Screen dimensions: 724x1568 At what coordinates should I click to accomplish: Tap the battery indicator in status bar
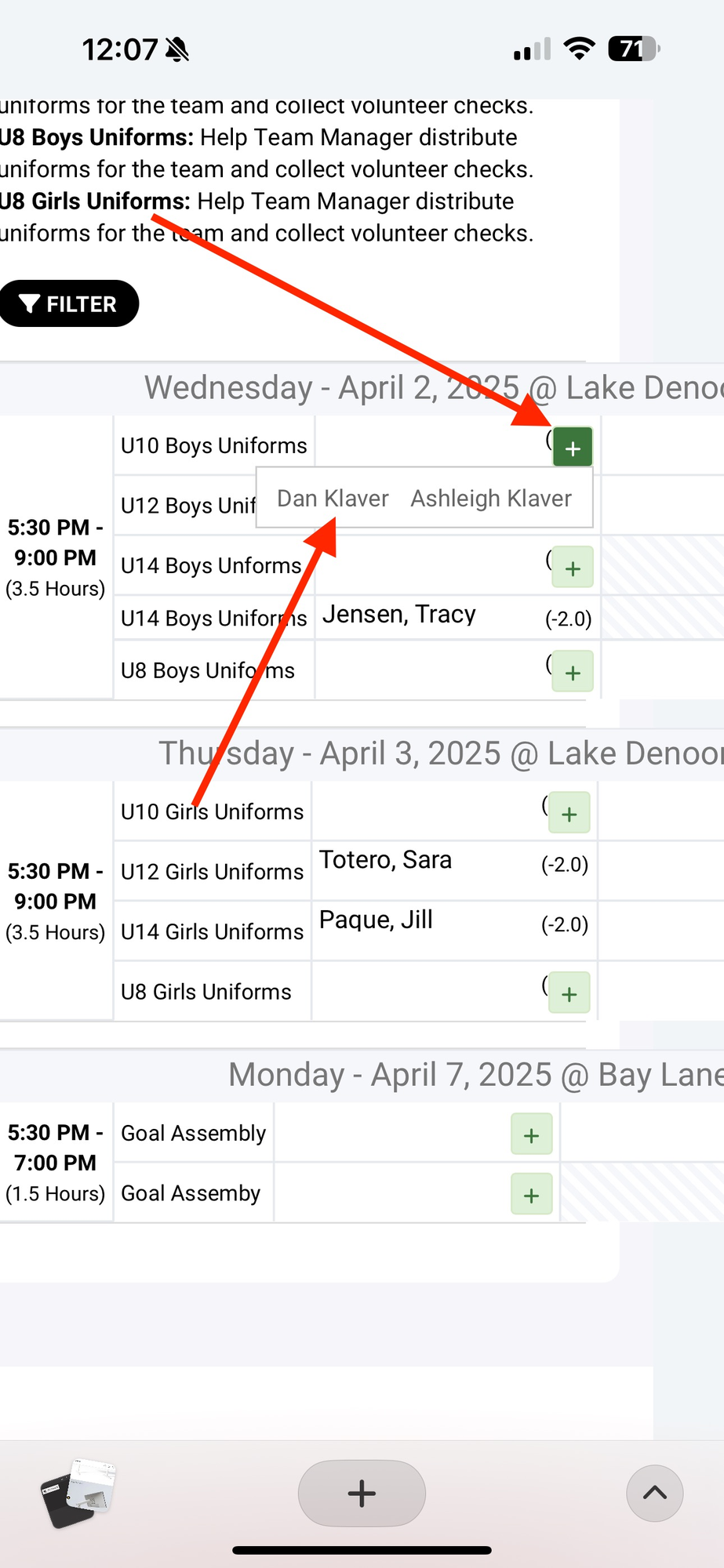[634, 49]
